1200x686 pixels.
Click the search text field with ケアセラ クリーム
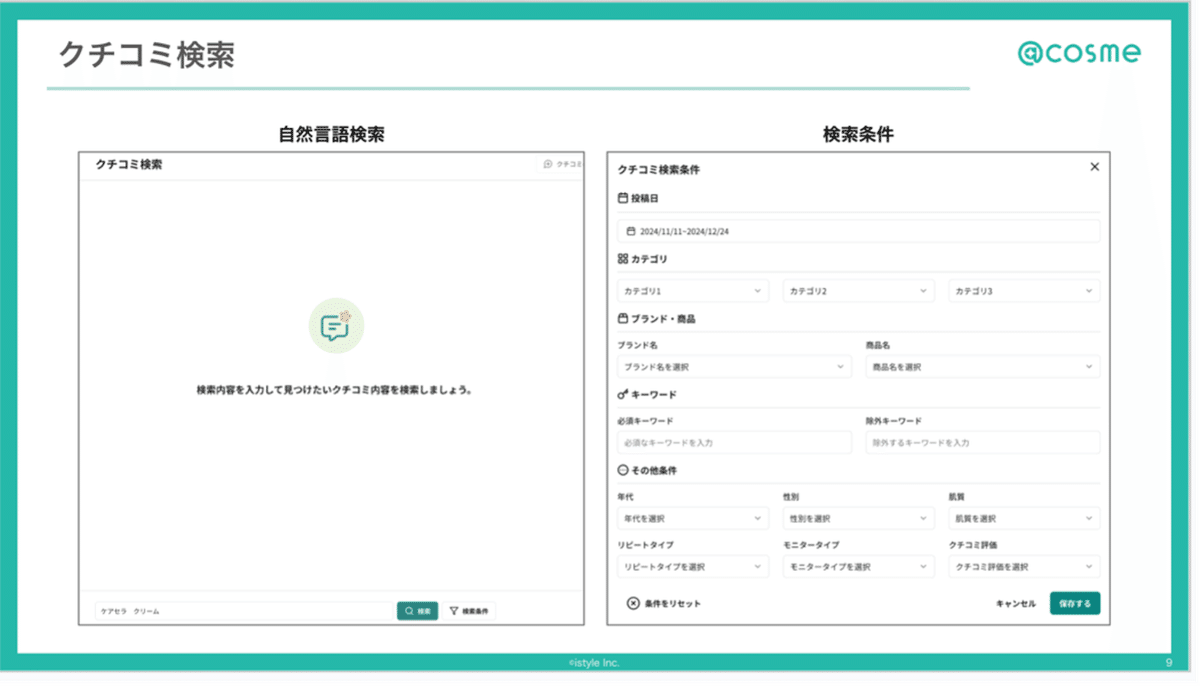pyautogui.click(x=244, y=611)
